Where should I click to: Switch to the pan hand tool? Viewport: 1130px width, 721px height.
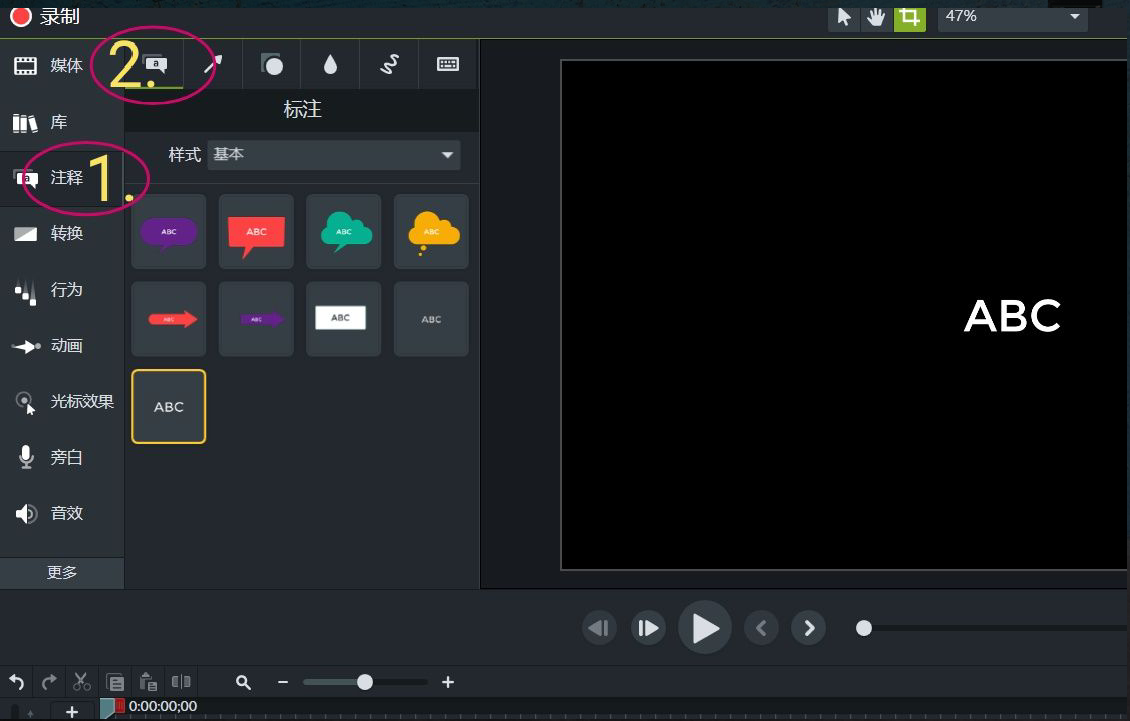pyautogui.click(x=876, y=17)
